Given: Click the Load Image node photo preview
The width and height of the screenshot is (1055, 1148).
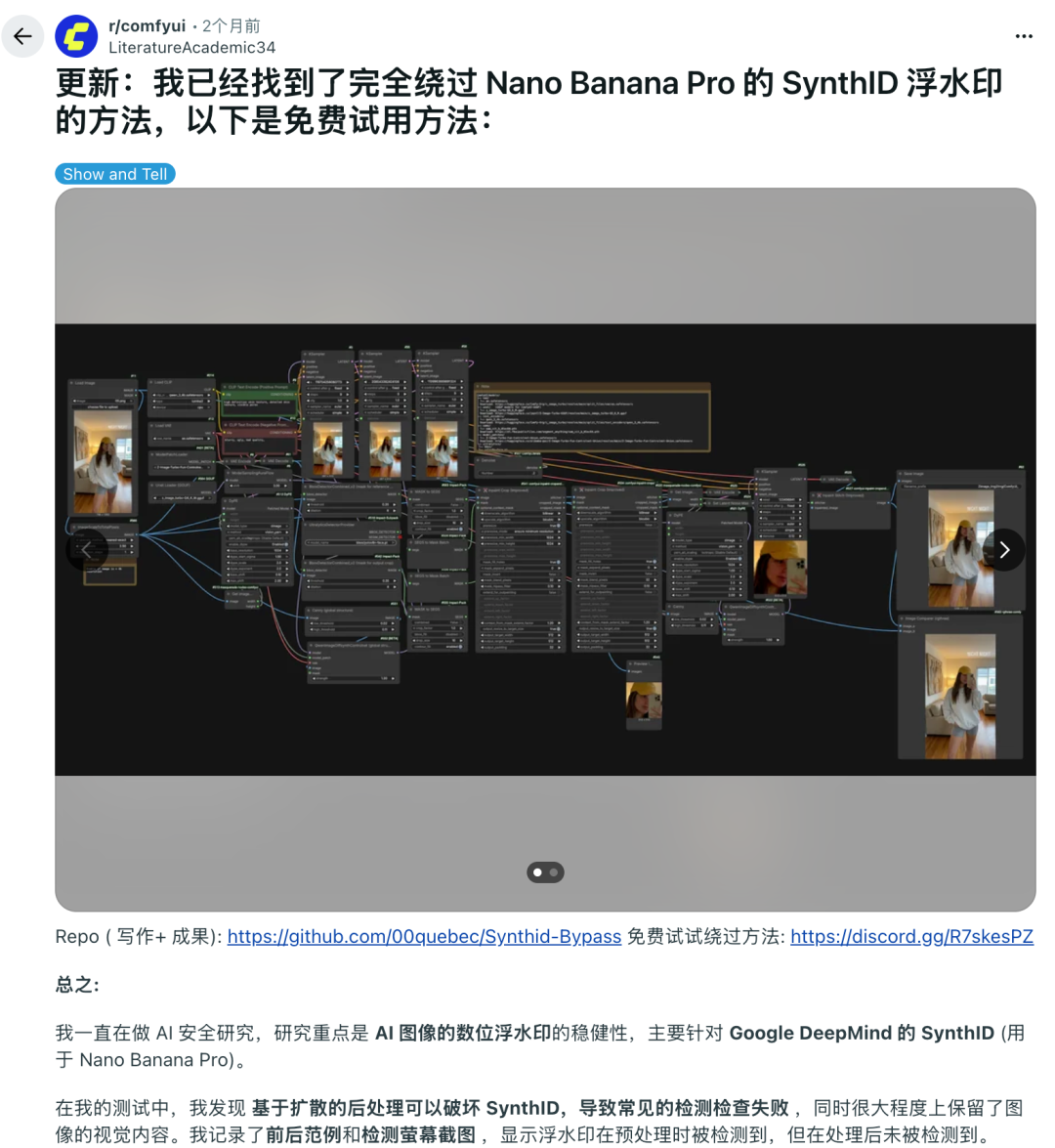Looking at the screenshot, I should click(x=103, y=460).
